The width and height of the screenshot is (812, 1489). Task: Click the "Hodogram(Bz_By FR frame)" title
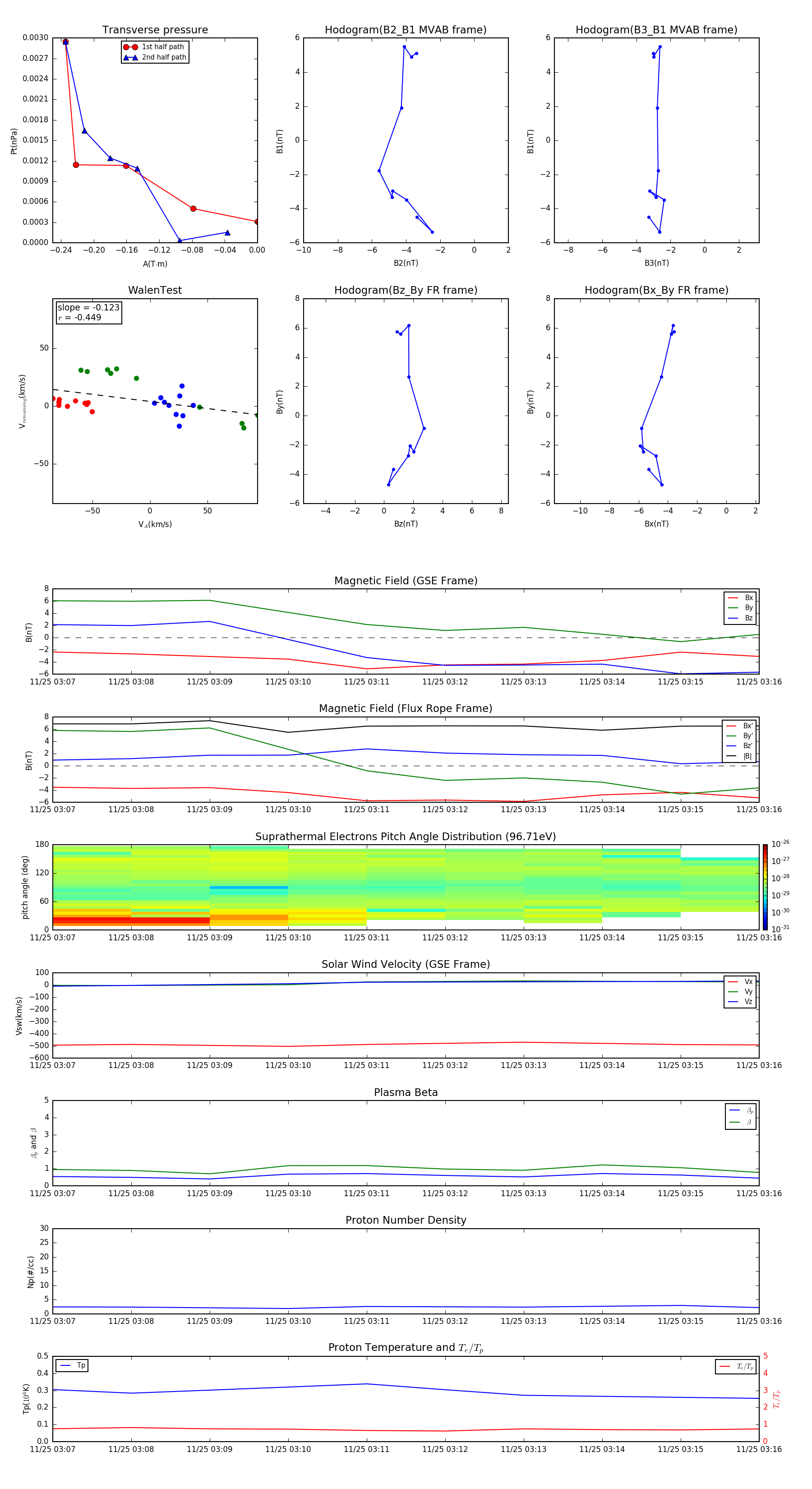pyautogui.click(x=406, y=290)
